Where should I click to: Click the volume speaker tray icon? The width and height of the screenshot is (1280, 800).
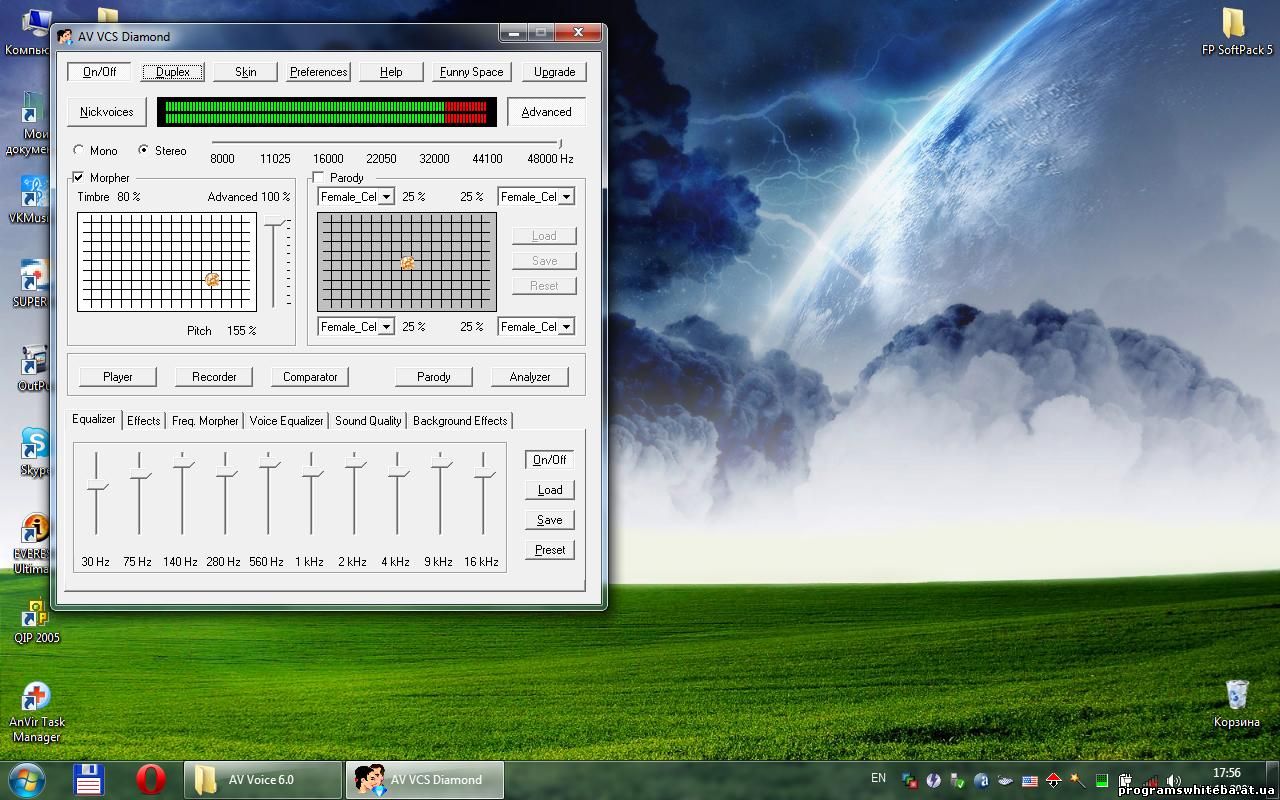tap(1174, 781)
